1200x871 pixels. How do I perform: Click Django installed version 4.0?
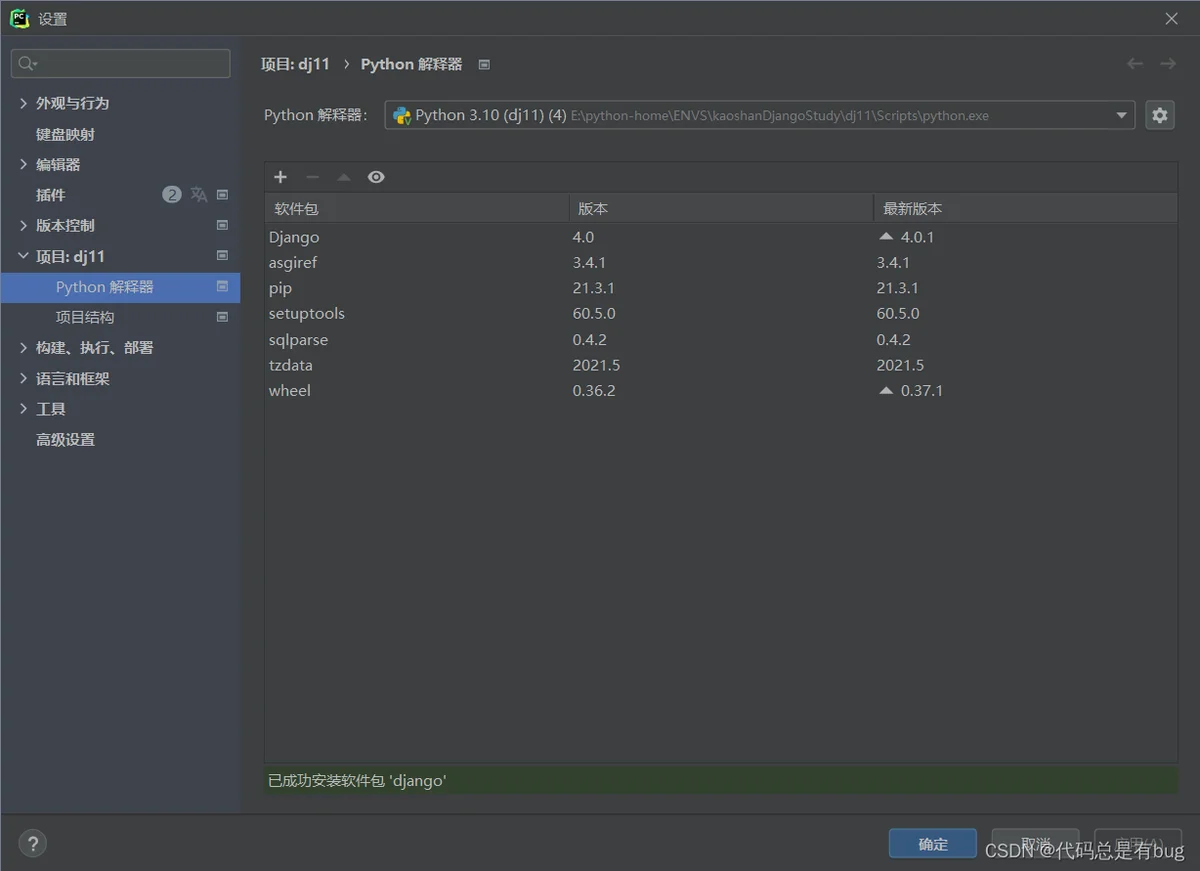coord(583,237)
